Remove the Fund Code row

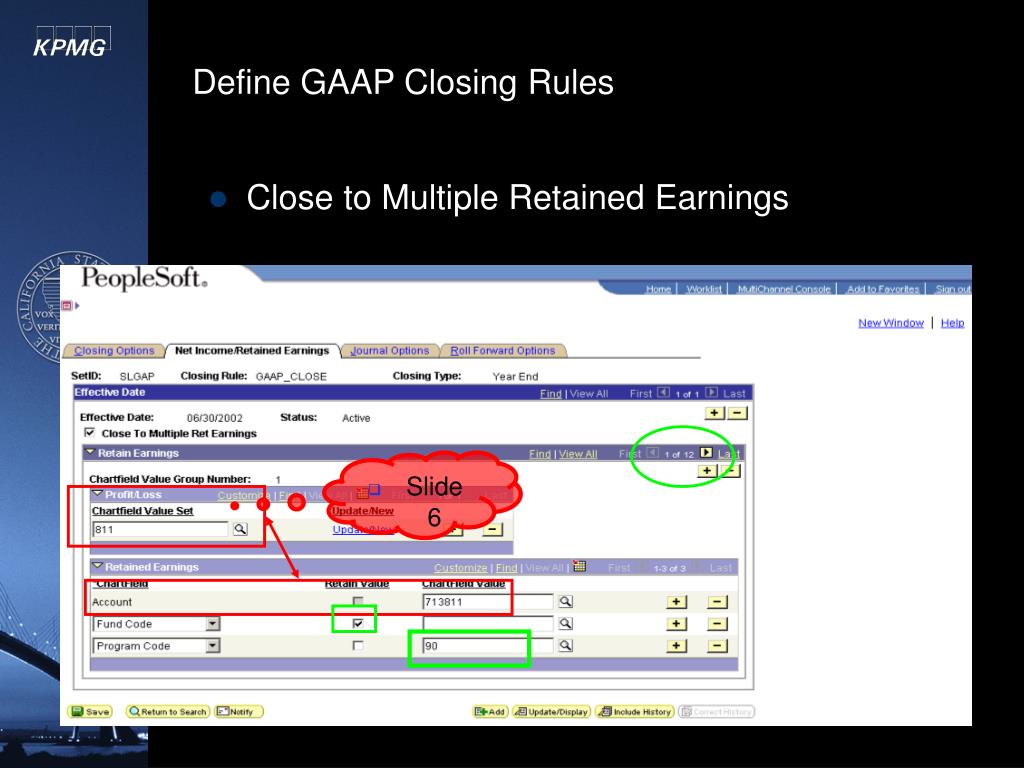click(x=717, y=624)
